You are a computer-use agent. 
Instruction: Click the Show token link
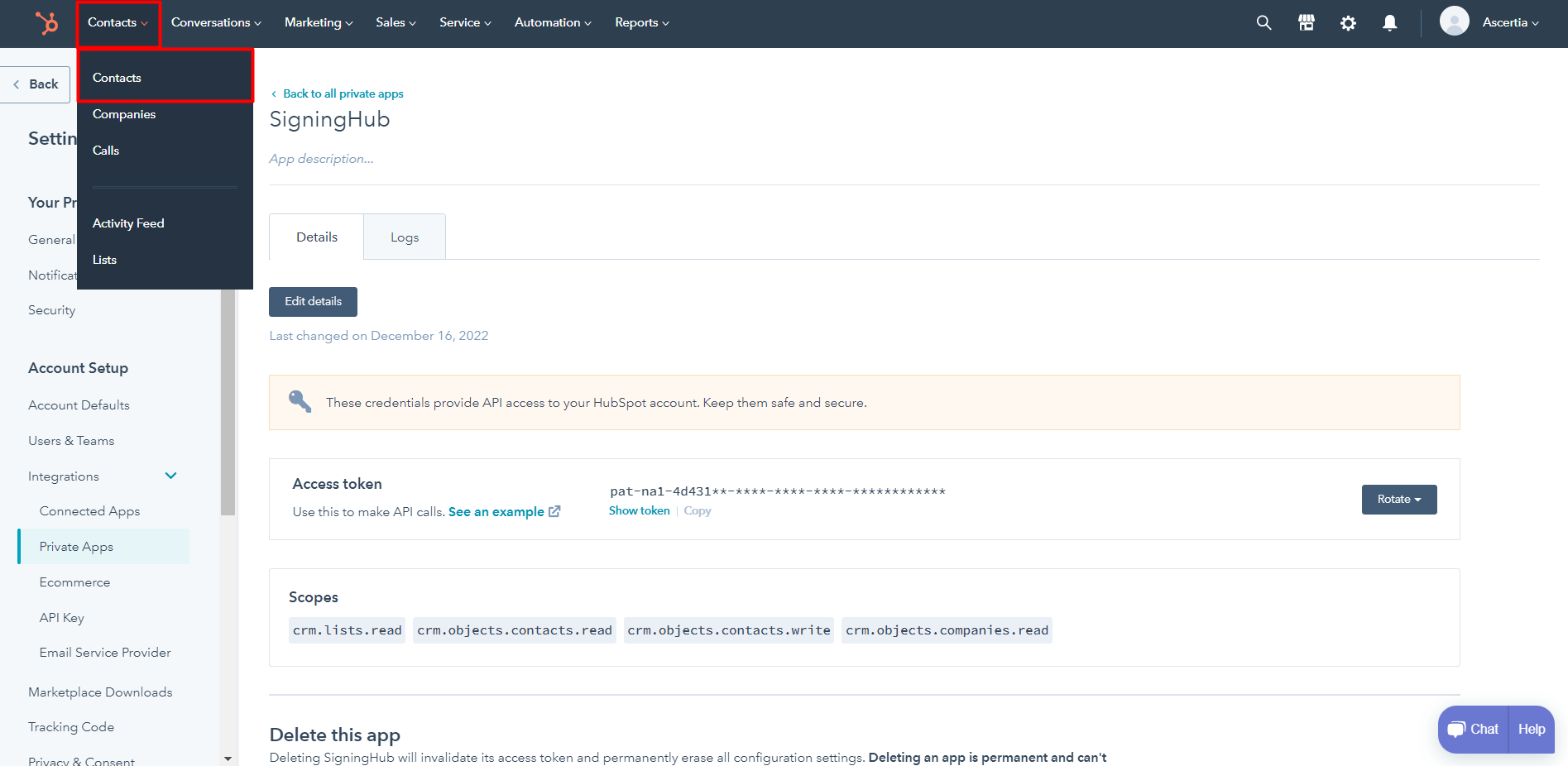pyautogui.click(x=639, y=511)
